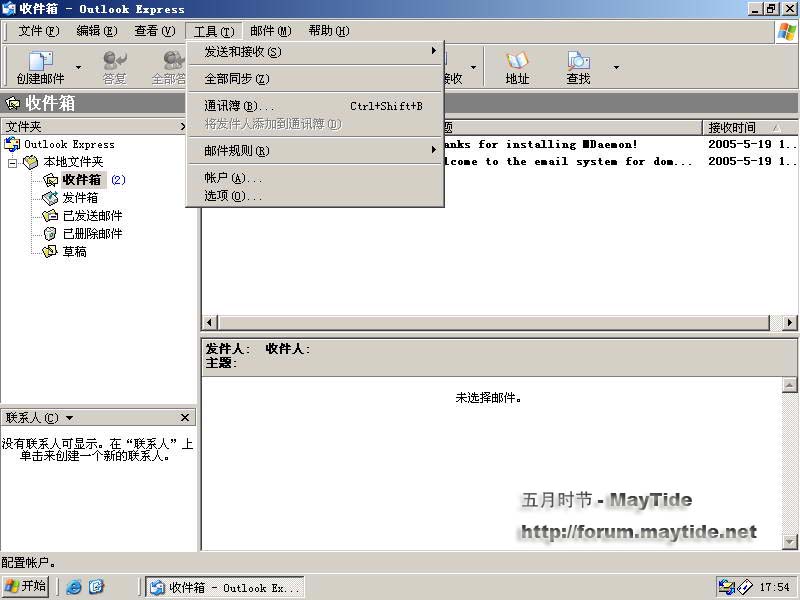Viewport: 800px width, 600px height.
Task: Expand the 联系人 dropdown arrow
Action: [x=69, y=418]
